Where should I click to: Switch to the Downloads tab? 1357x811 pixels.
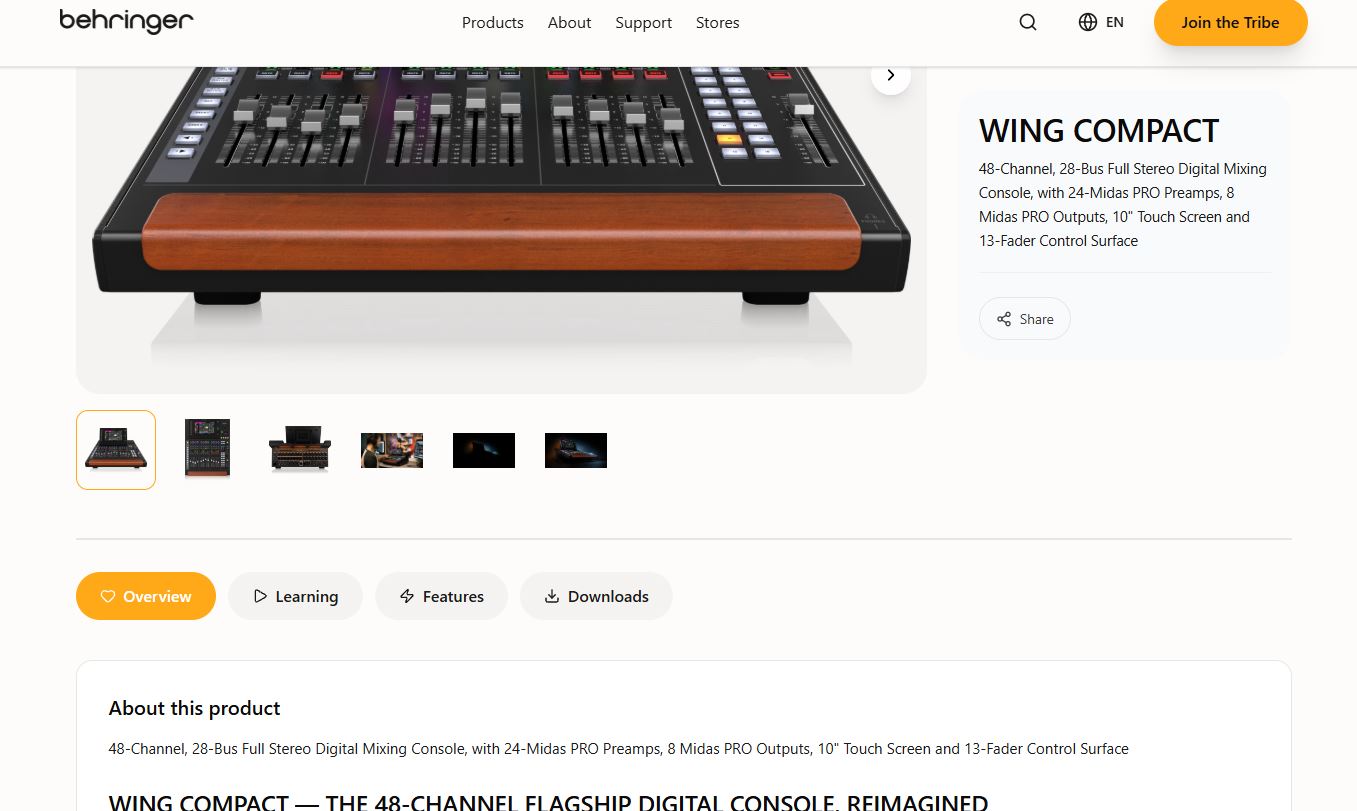point(596,596)
